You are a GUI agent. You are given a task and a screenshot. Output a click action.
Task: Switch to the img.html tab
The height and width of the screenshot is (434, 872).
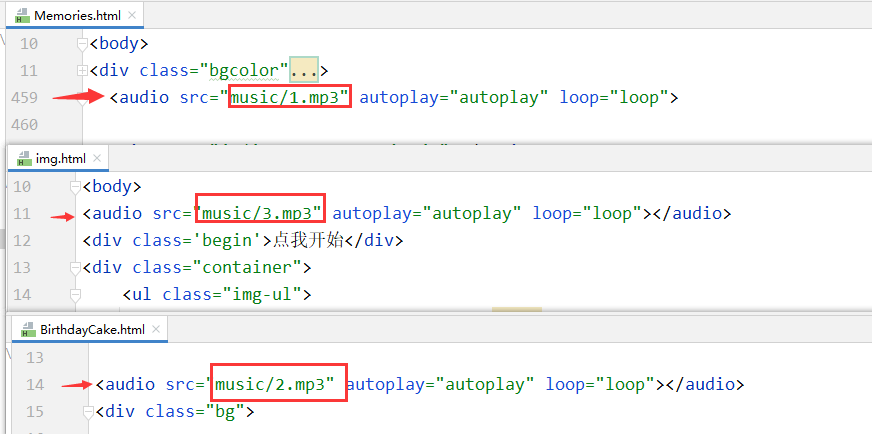click(x=58, y=159)
